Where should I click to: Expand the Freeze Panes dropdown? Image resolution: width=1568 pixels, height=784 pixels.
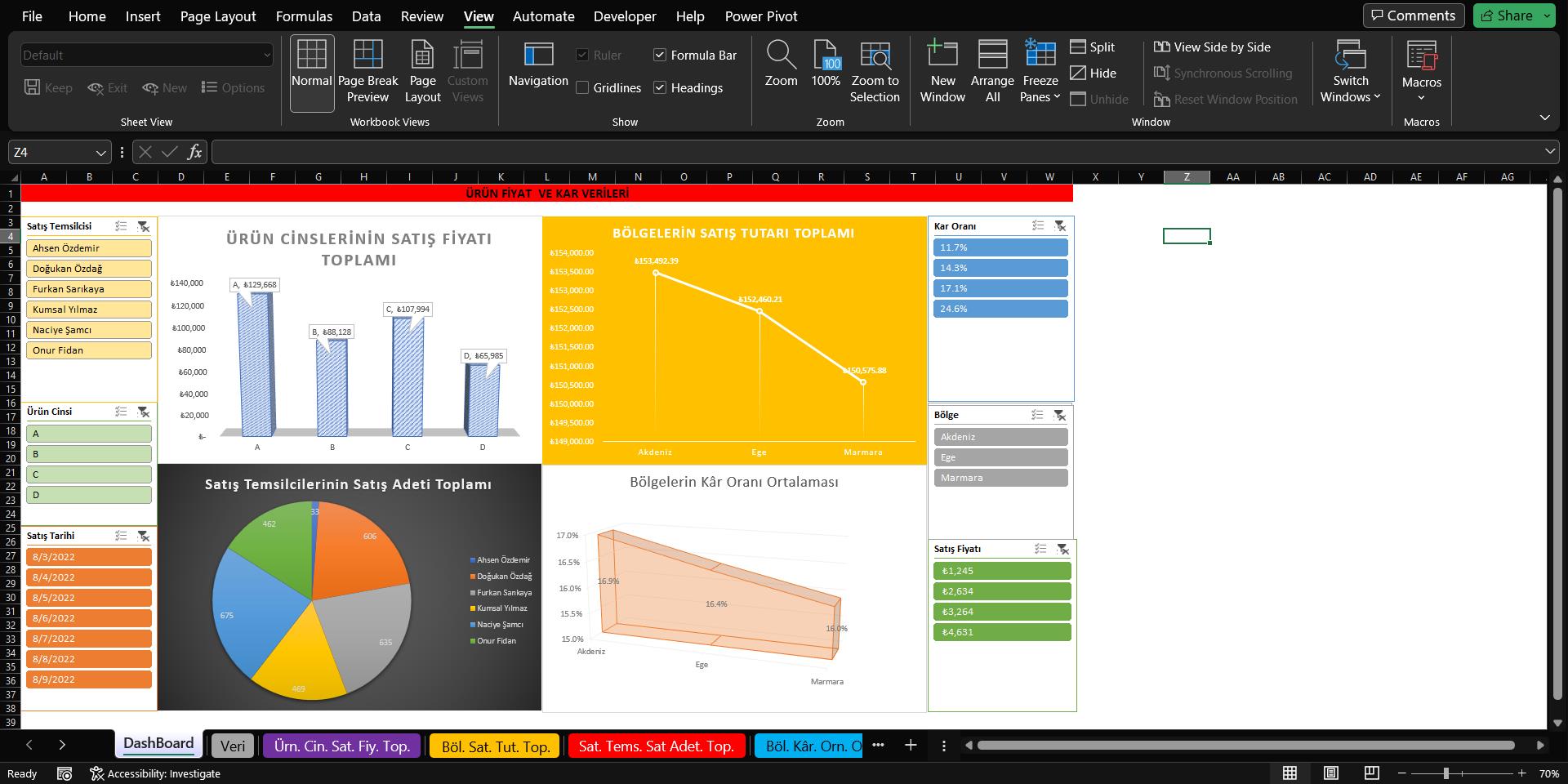(1040, 96)
